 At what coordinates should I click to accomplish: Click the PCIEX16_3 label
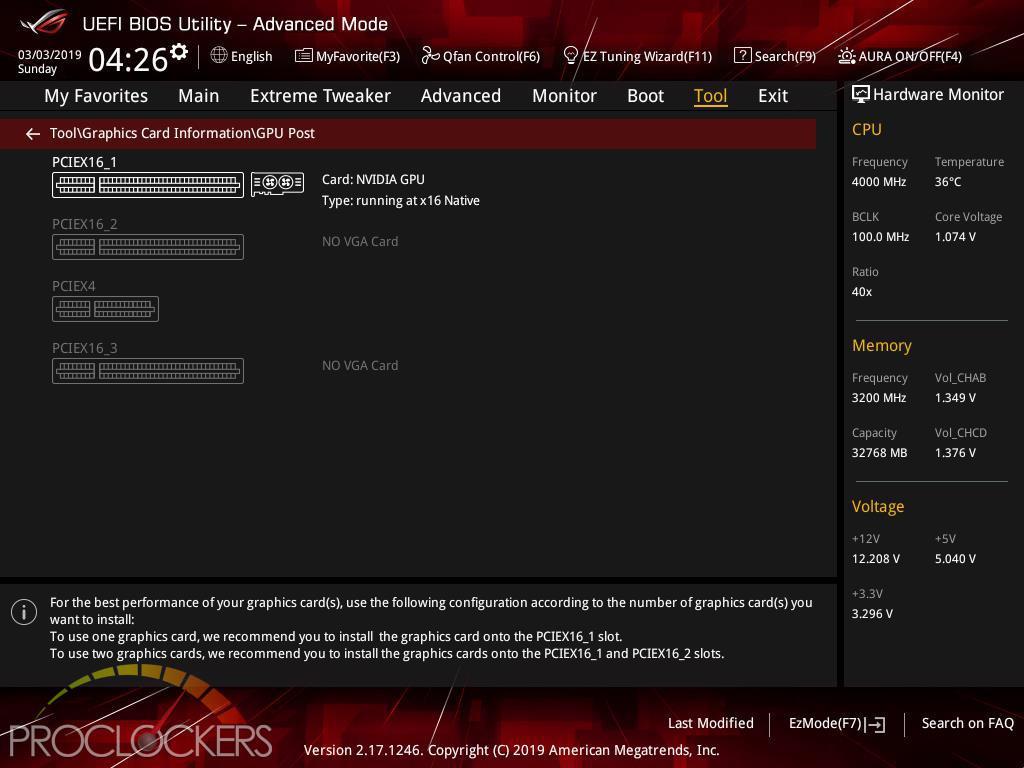(85, 348)
